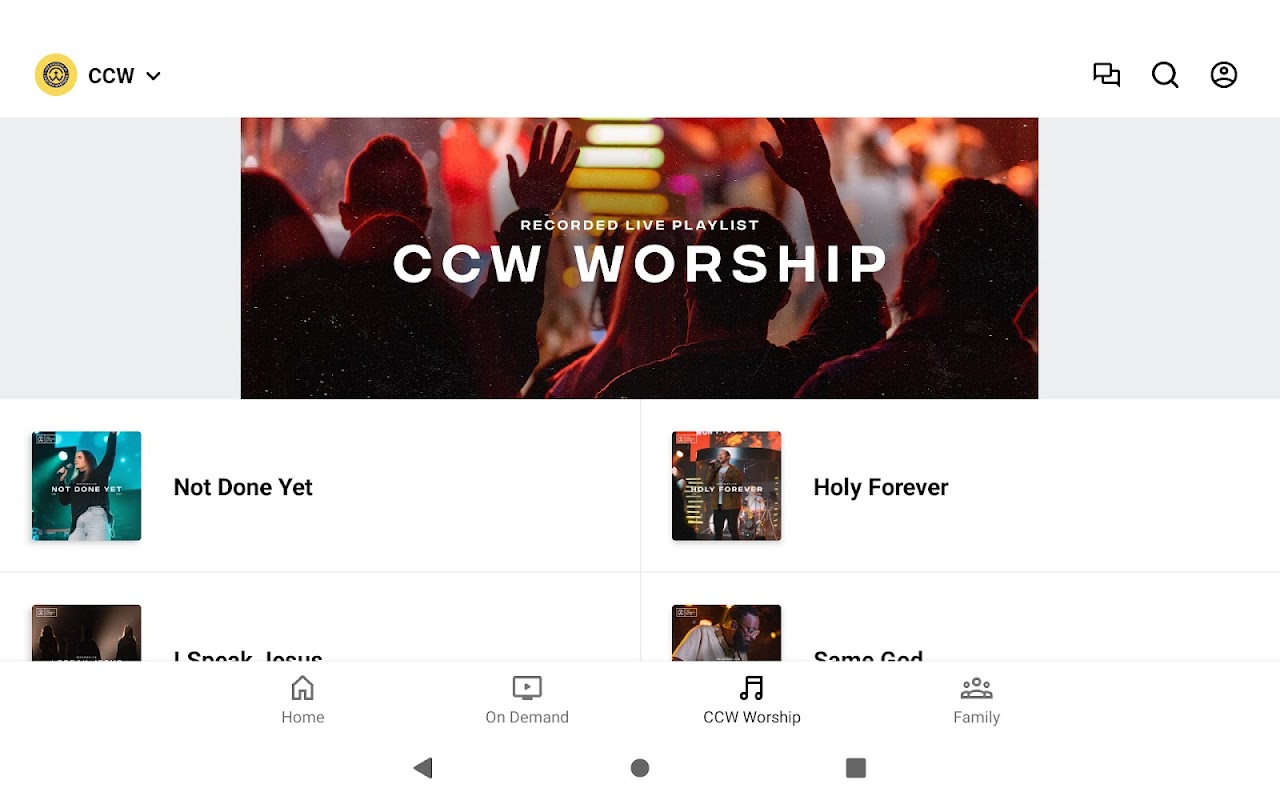Open the CCW Worship playlist banner
1280x800 pixels.
coord(639,258)
